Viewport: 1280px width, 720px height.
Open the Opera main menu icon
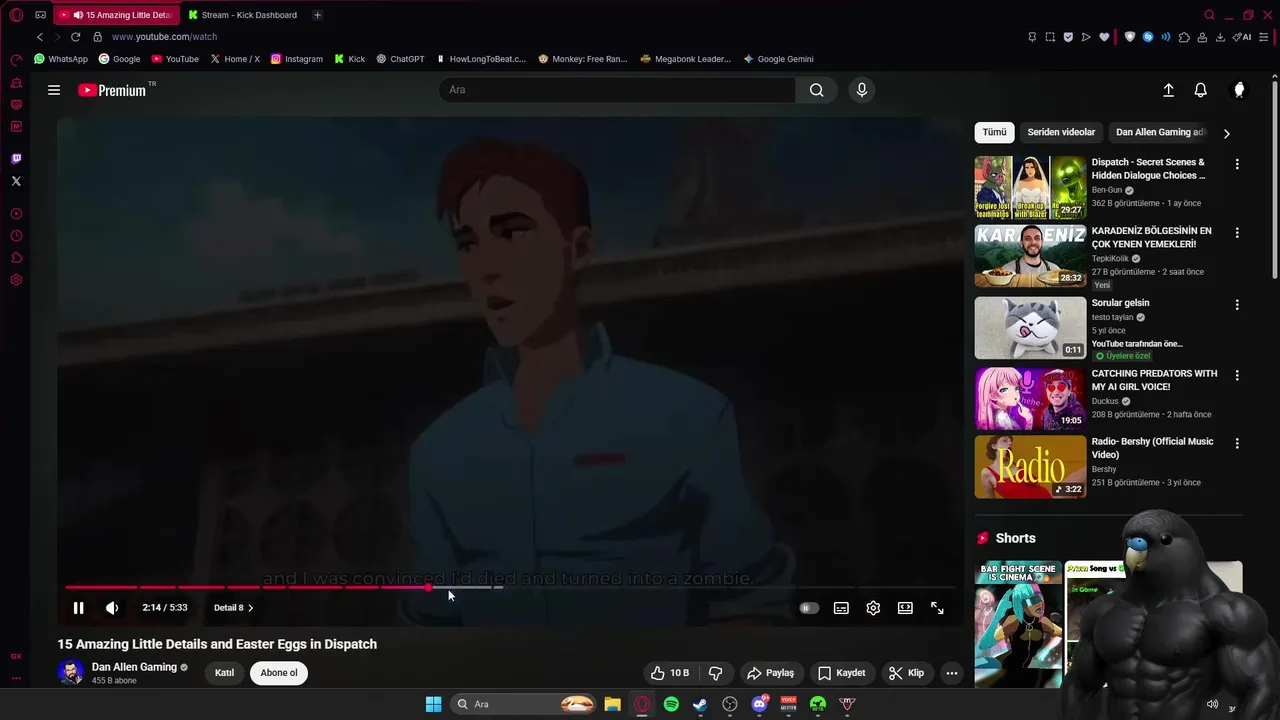pos(16,15)
